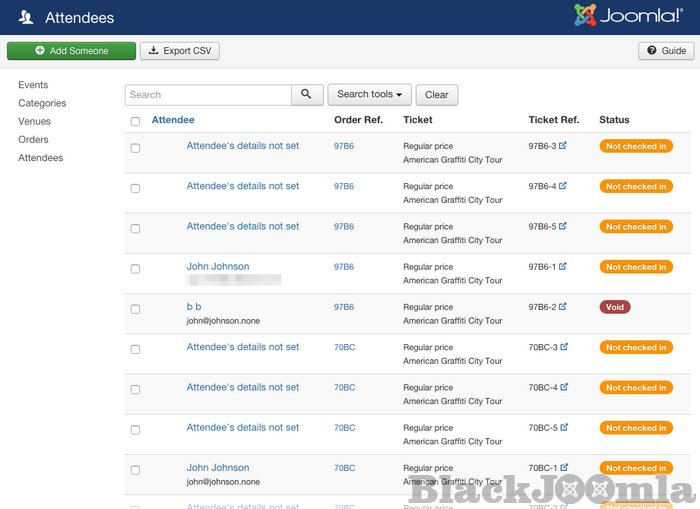Viewport: 700px width, 509px height.
Task: Open external link icon beside ticket 97B6-1
Action: 563,267
